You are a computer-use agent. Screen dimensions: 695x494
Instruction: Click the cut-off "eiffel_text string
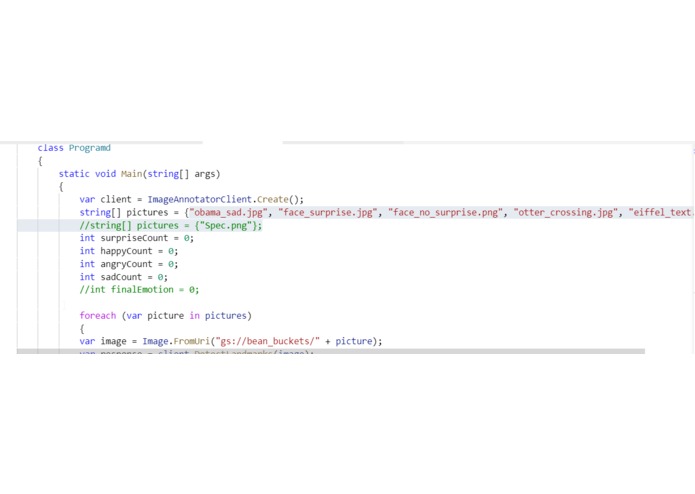660,213
